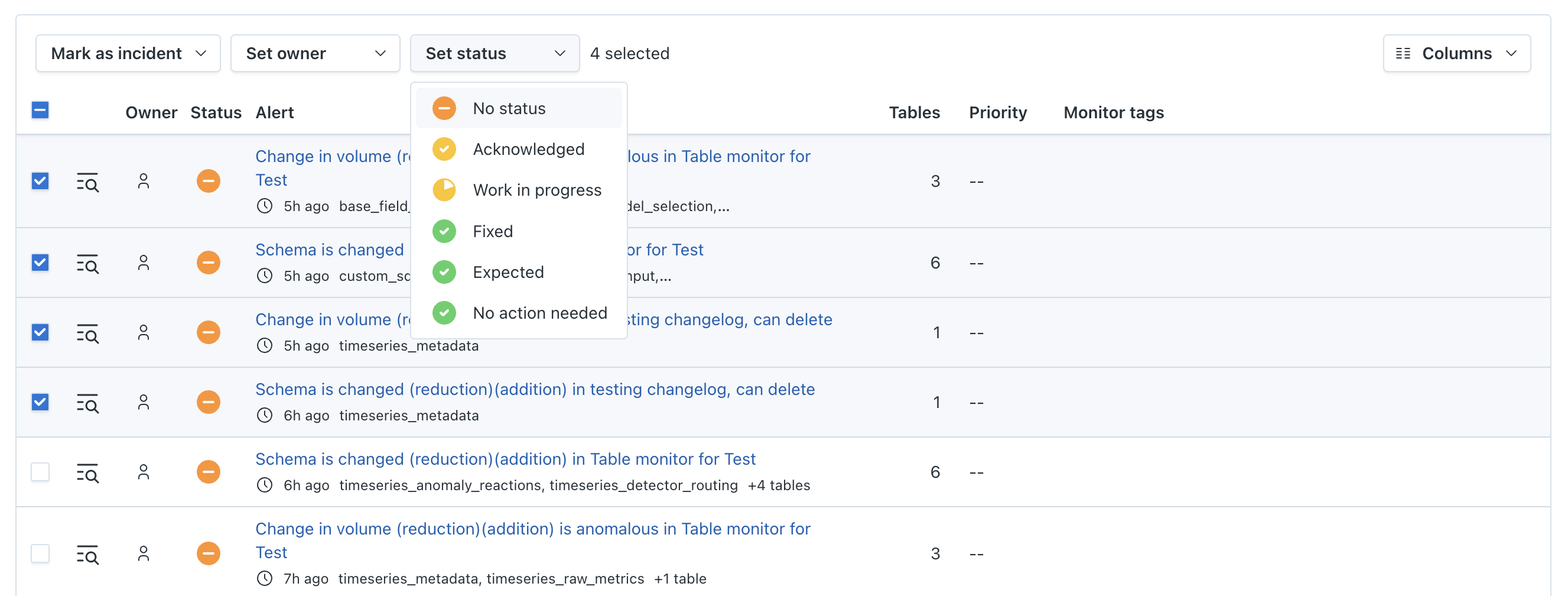
Task: Uncheck the first alert row checkbox
Action: coord(40,181)
